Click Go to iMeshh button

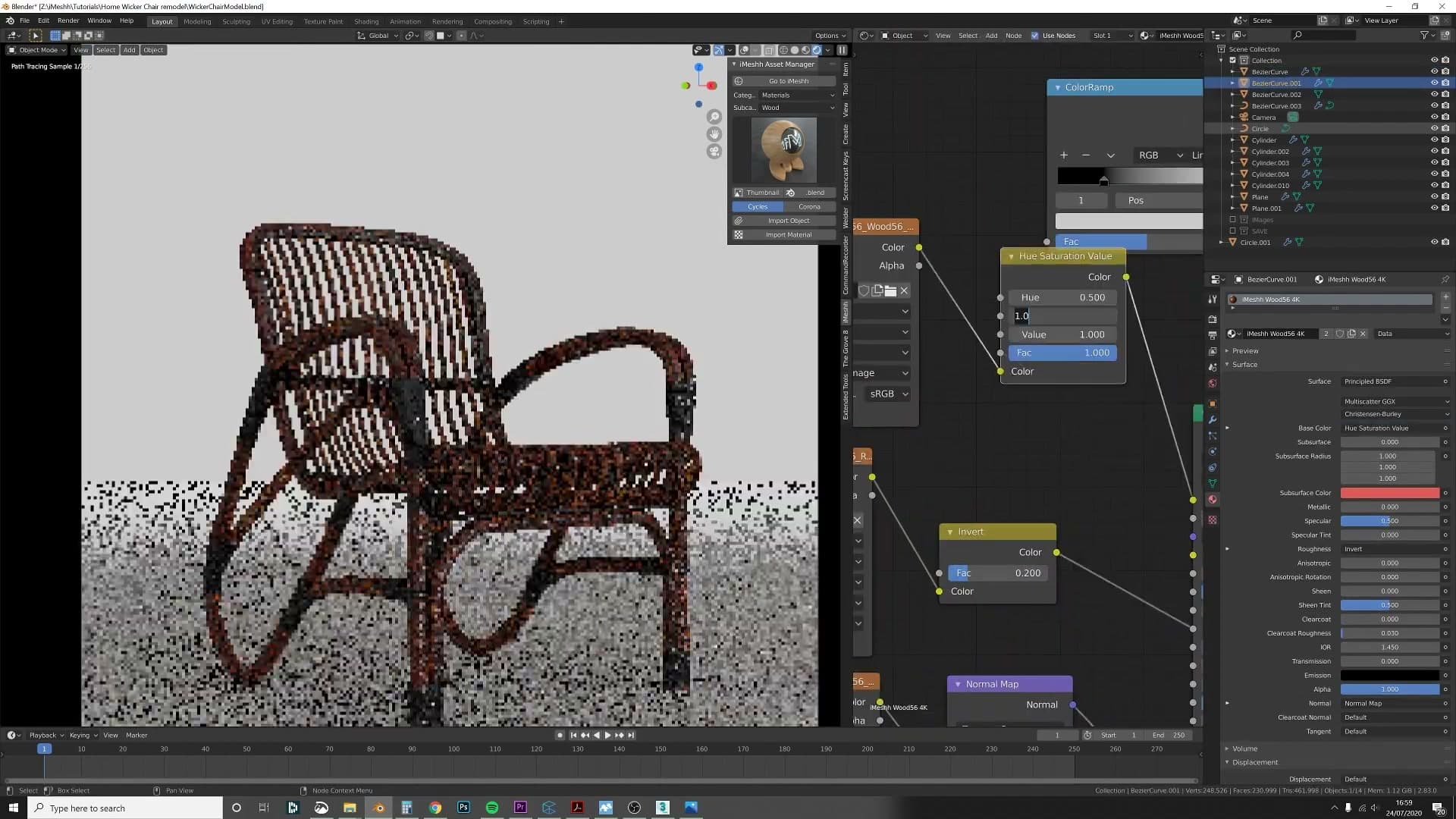784,81
